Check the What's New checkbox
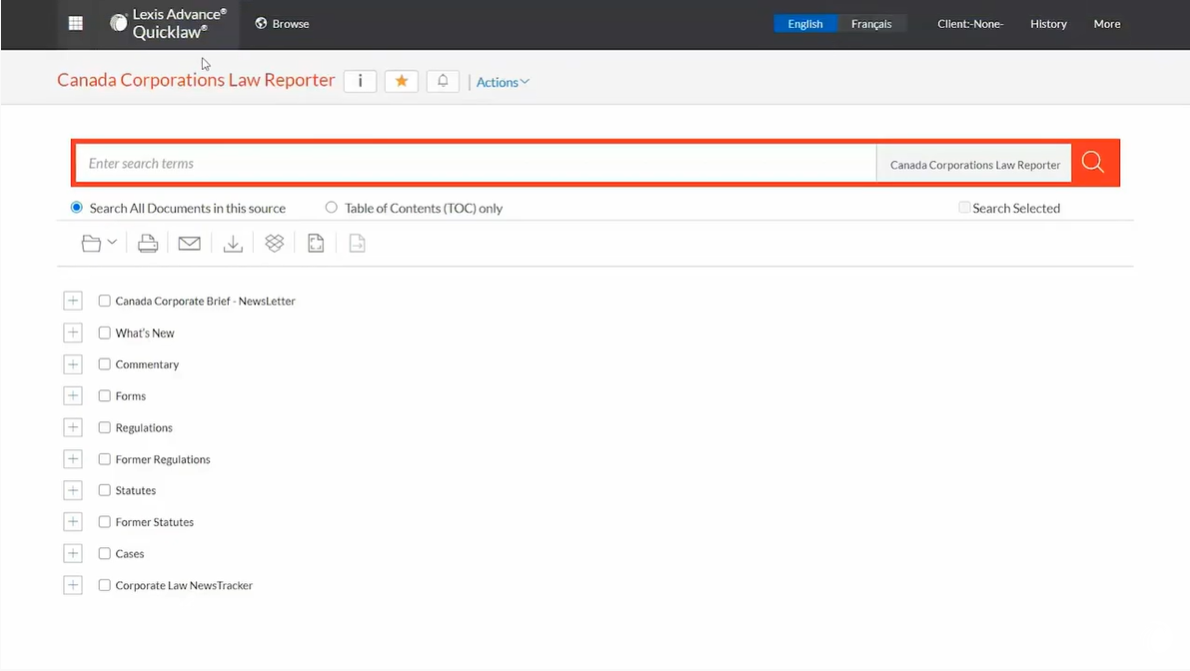Image resolution: width=1190 pixels, height=671 pixels. coord(105,332)
